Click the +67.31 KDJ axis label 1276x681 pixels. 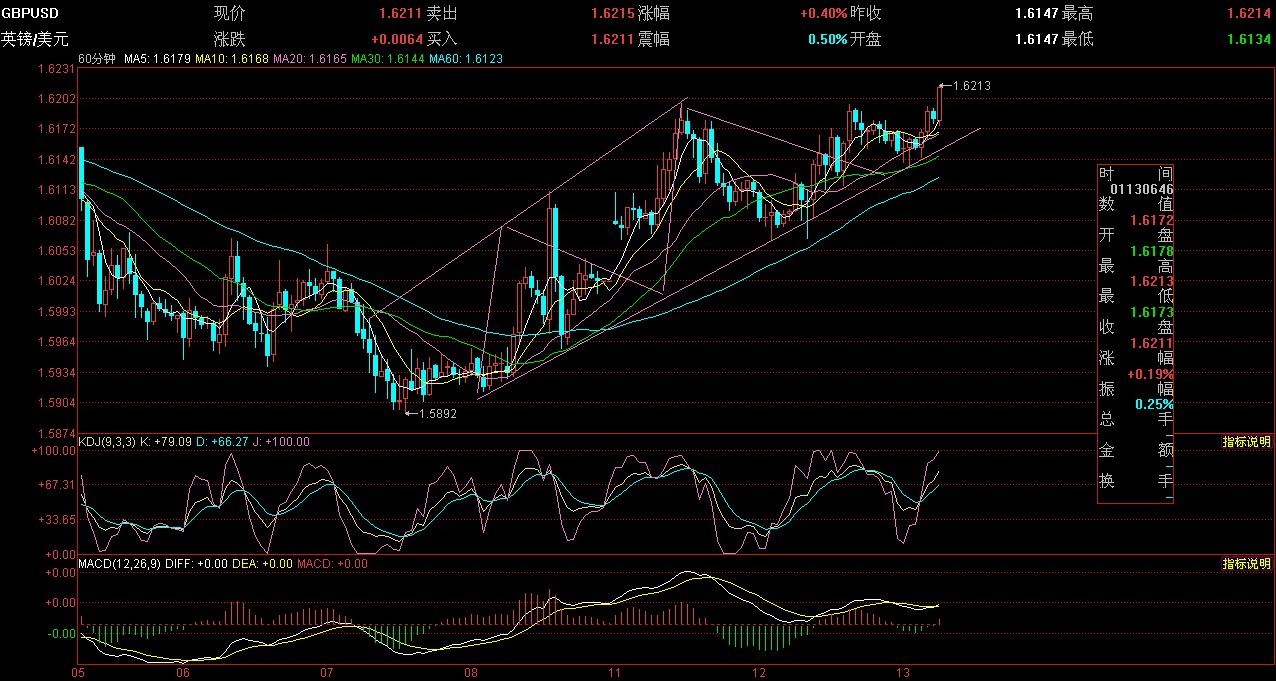pos(56,485)
